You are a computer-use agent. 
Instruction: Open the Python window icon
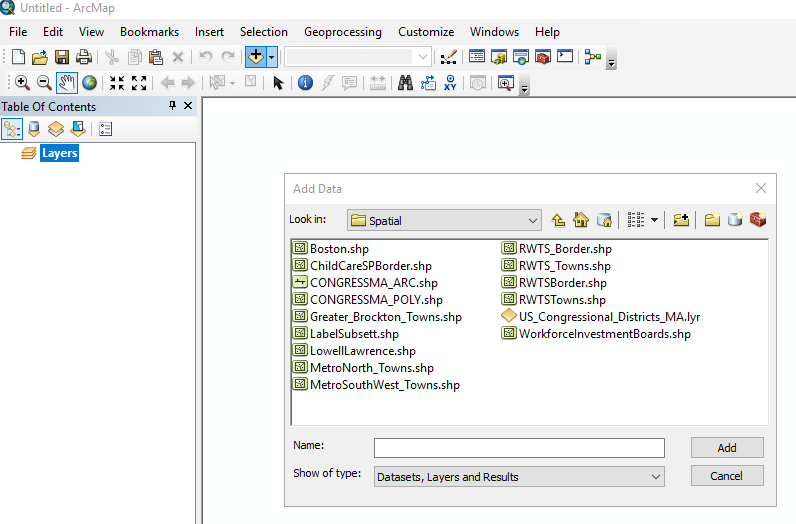coord(565,56)
